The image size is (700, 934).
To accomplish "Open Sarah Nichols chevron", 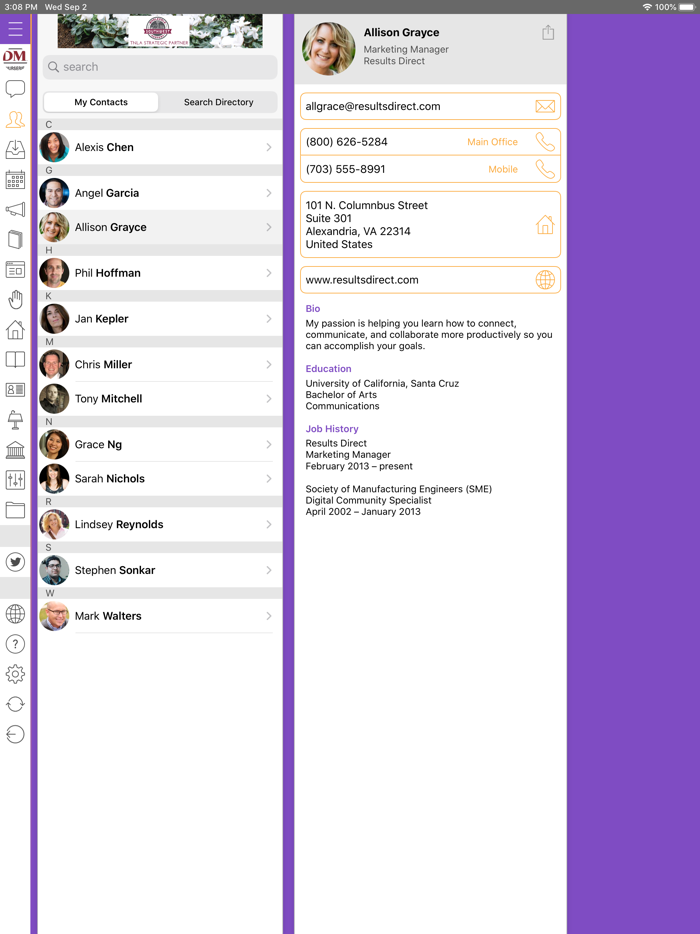I will pos(269,478).
